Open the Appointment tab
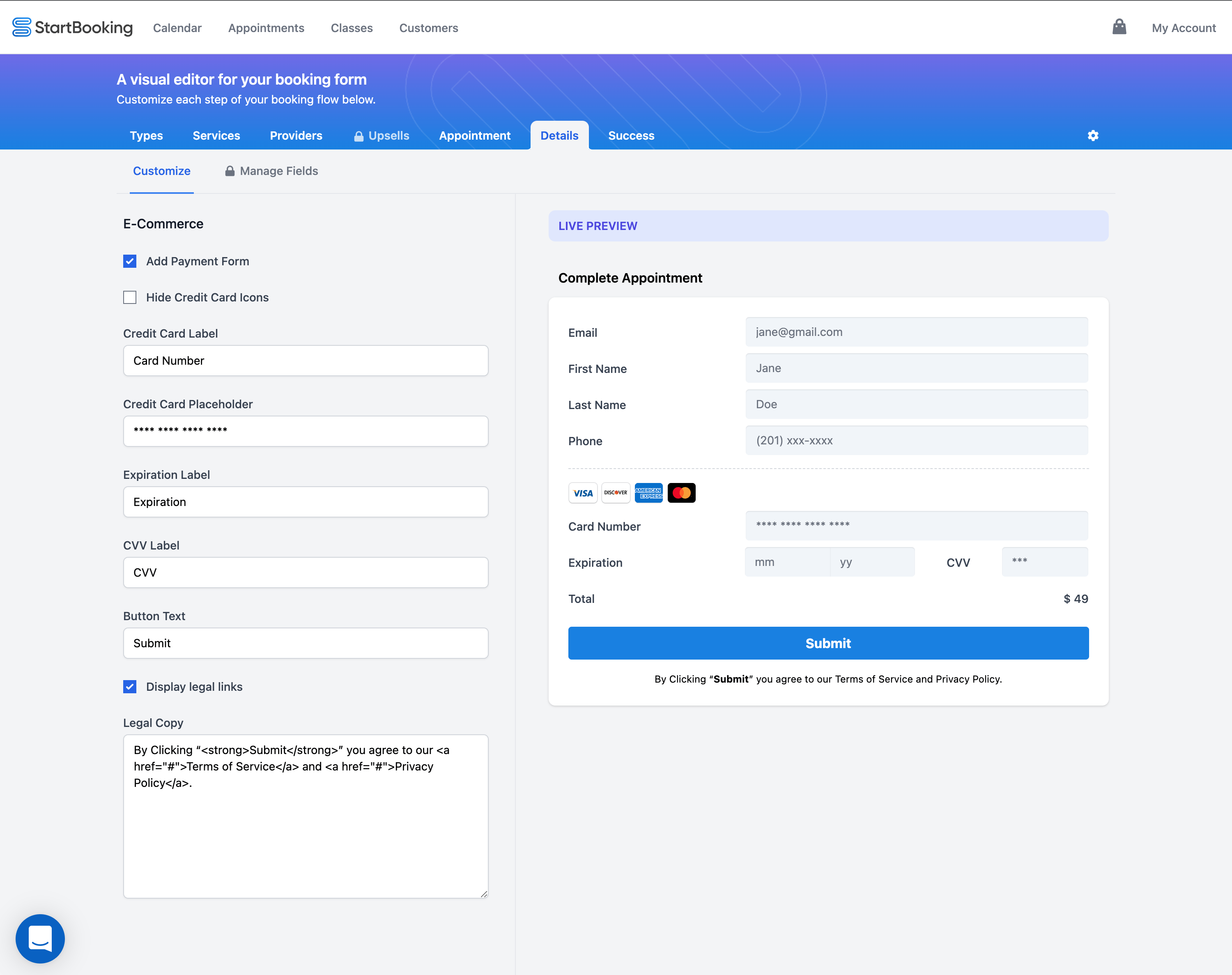This screenshot has width=1232, height=975. point(474,135)
